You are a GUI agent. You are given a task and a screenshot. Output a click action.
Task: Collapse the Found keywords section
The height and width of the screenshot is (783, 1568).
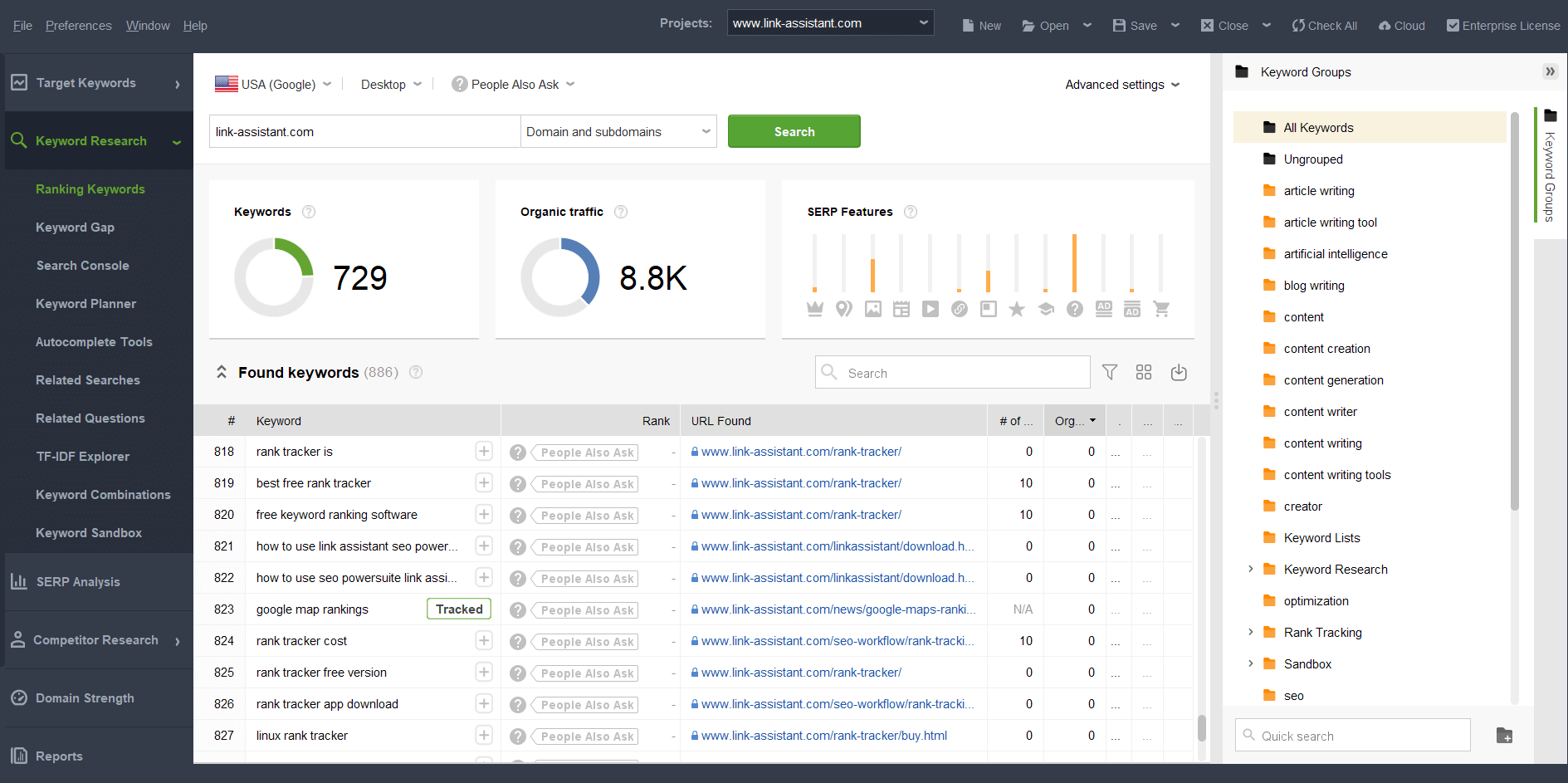pyautogui.click(x=222, y=372)
